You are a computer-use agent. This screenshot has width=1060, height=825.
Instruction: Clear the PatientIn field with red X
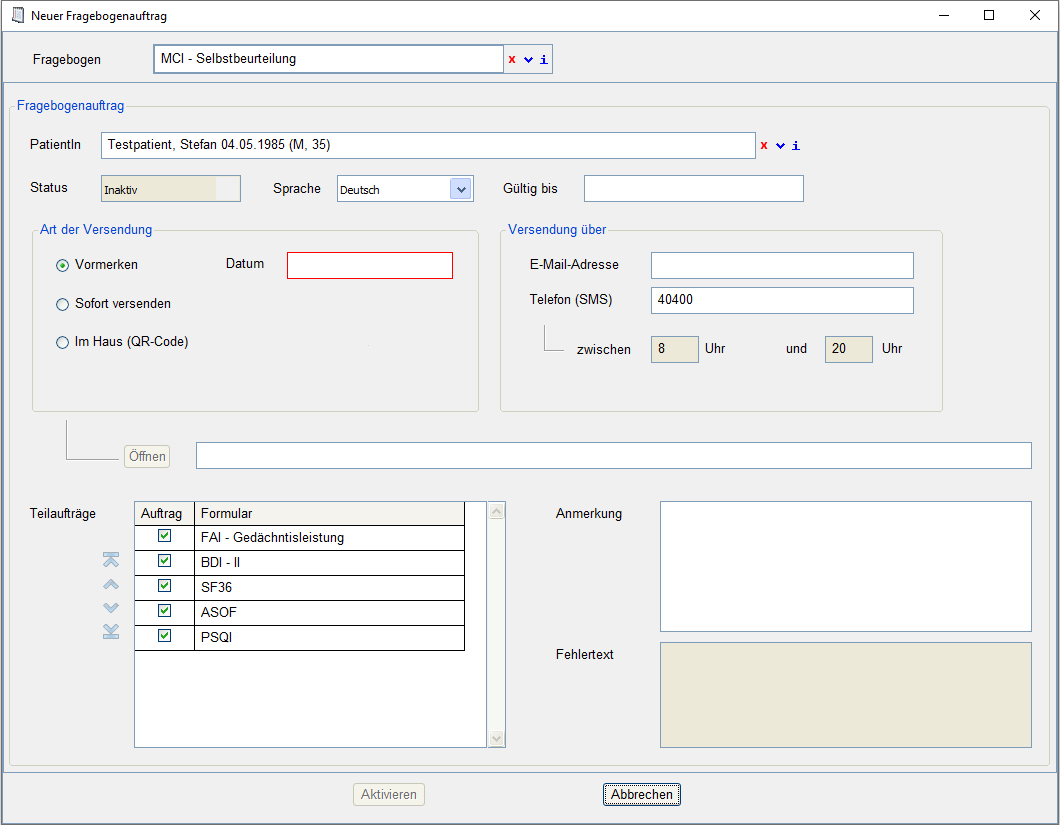(764, 146)
